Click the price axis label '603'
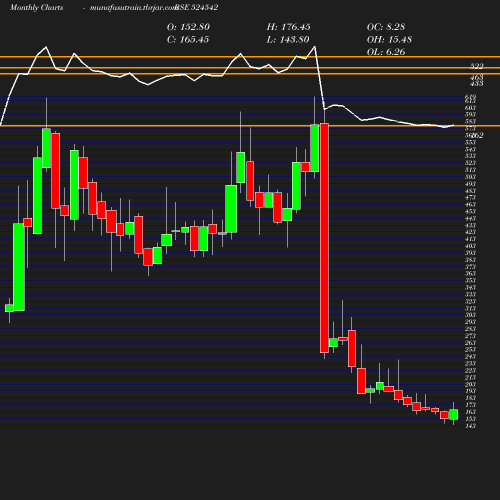The image size is (500, 500). pyautogui.click(x=470, y=108)
